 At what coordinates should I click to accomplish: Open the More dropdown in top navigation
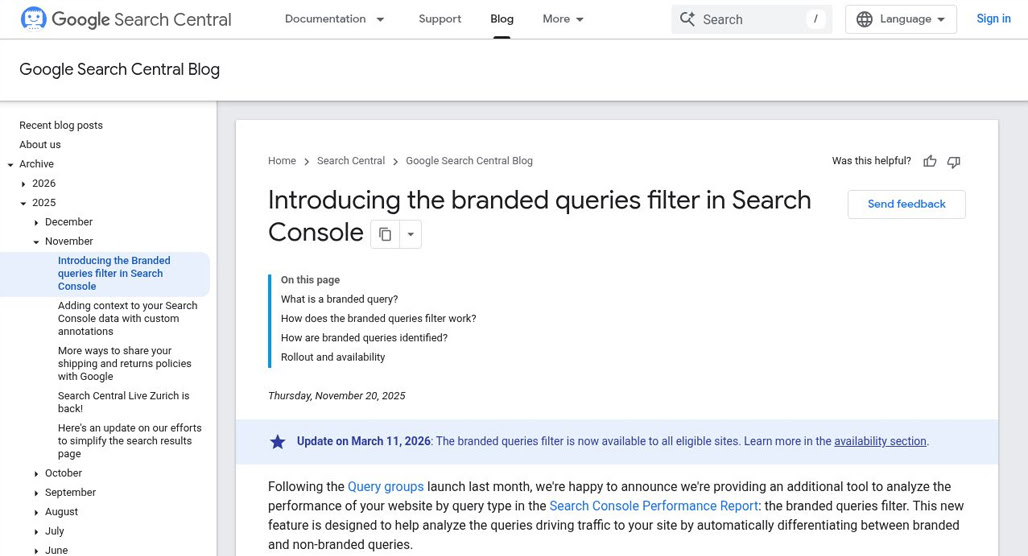pyautogui.click(x=563, y=19)
